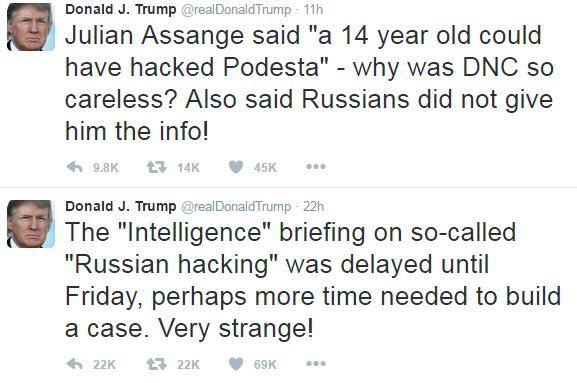
Task: Open more options on the briefing tweet
Action: point(316,364)
